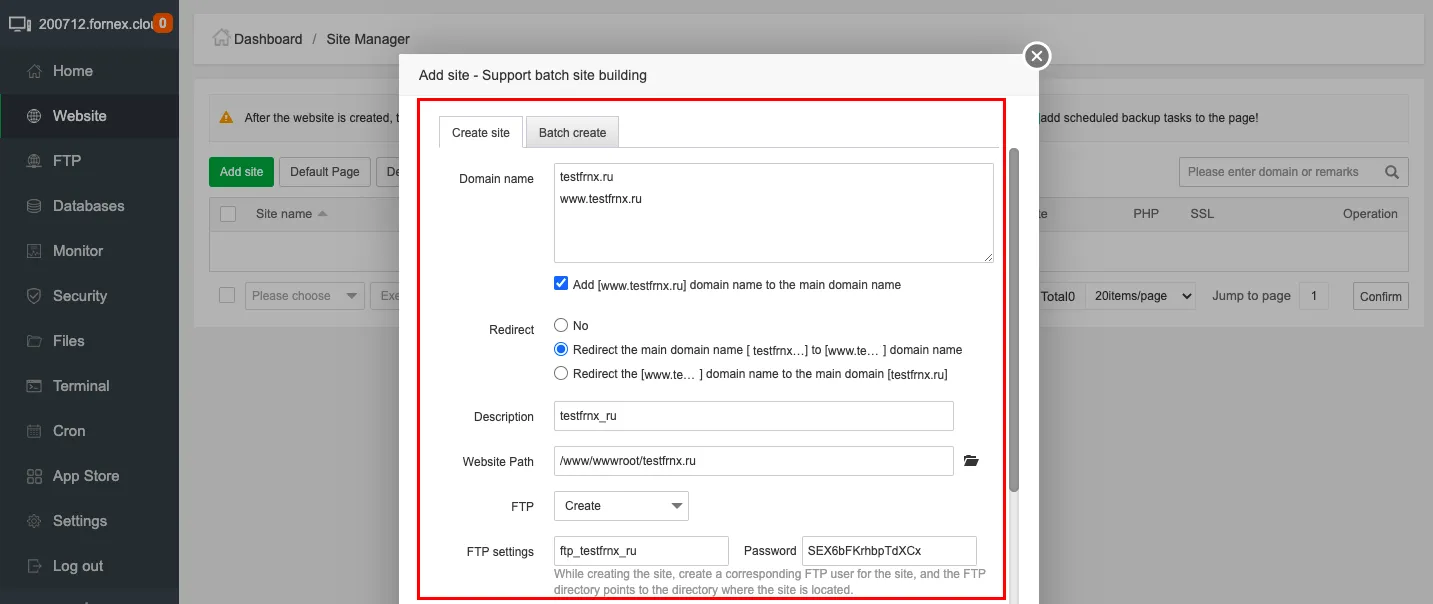The image size is (1433, 604).
Task: Open Databases via its sidebar icon
Action: [x=34, y=206]
